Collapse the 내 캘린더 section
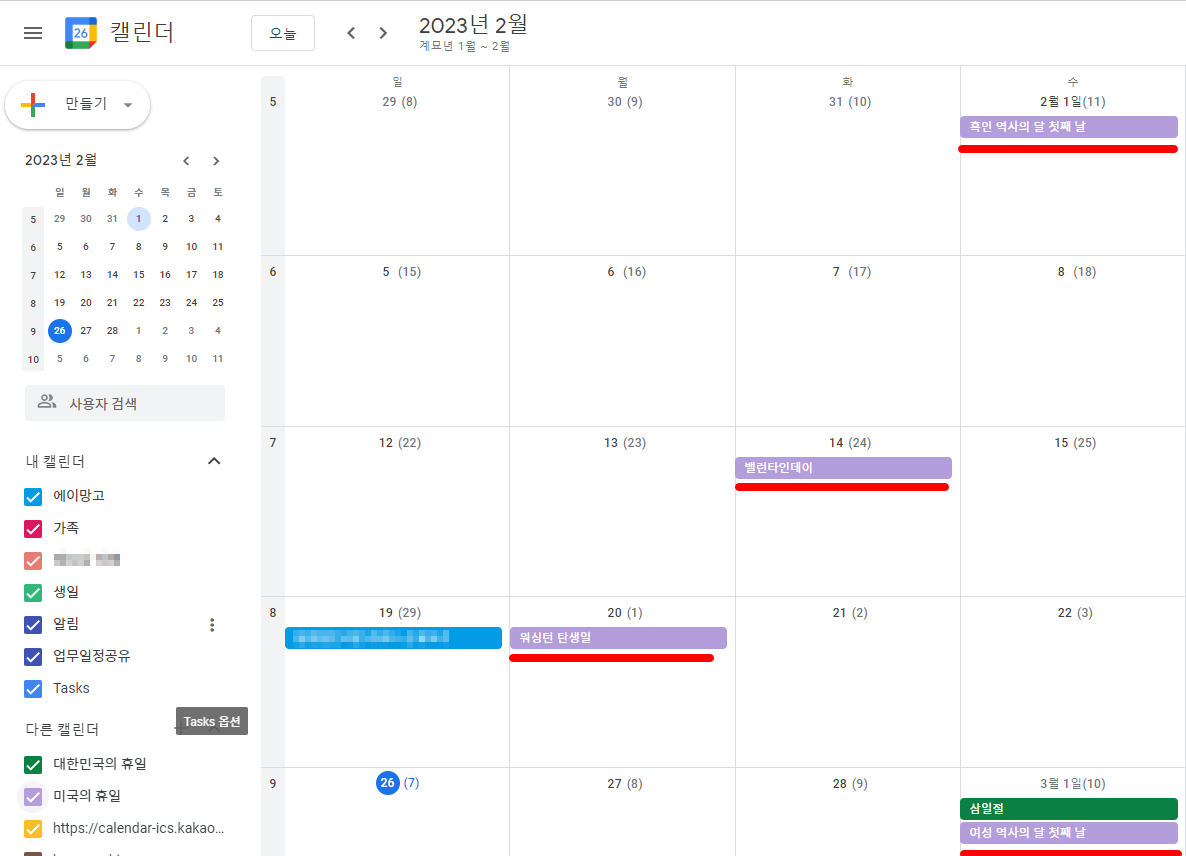The height and width of the screenshot is (856, 1186). (x=213, y=461)
